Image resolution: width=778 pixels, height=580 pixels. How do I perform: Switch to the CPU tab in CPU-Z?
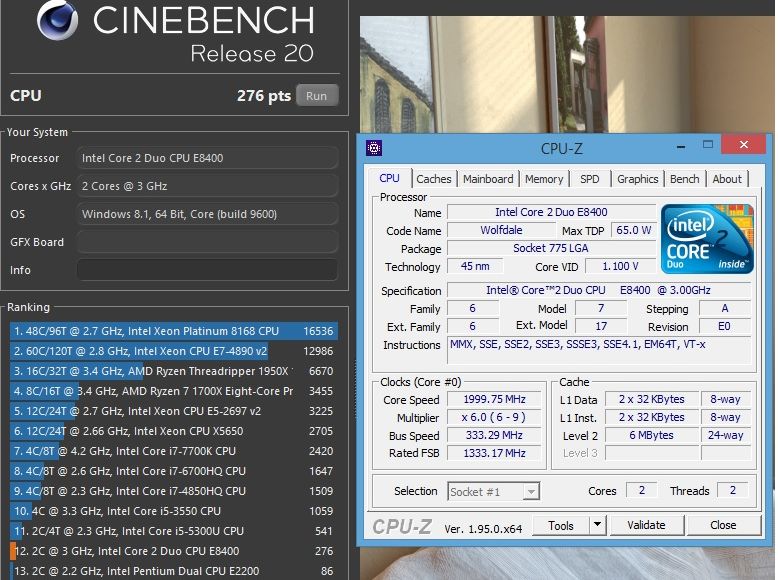389,179
